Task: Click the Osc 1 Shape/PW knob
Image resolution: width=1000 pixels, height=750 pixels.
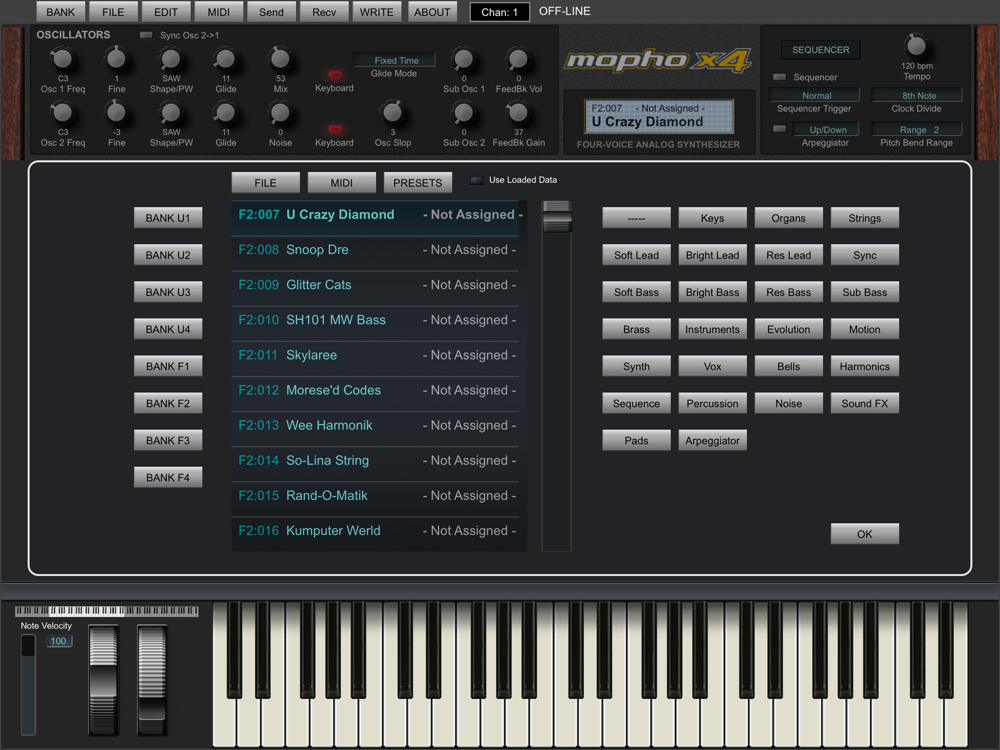Action: pos(170,59)
